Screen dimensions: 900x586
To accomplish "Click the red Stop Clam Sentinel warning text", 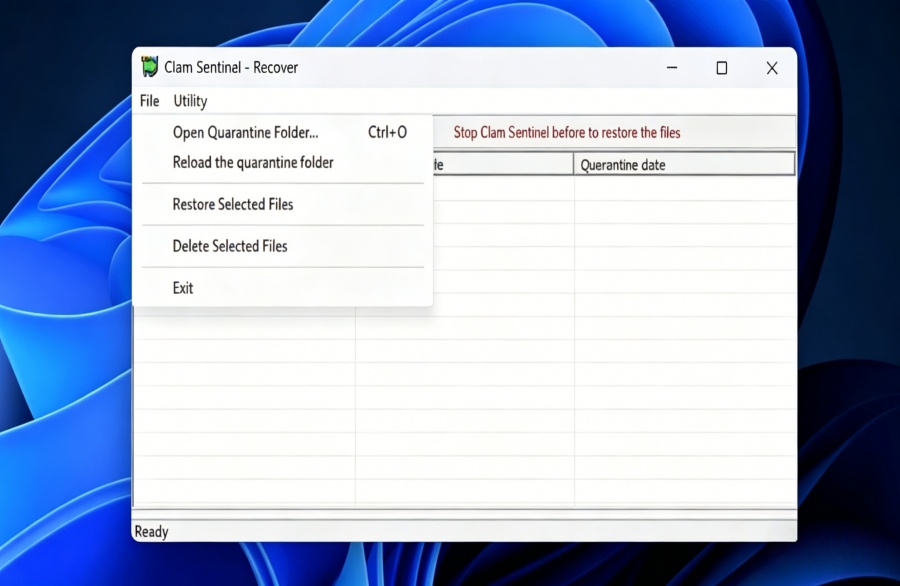I will tap(567, 133).
